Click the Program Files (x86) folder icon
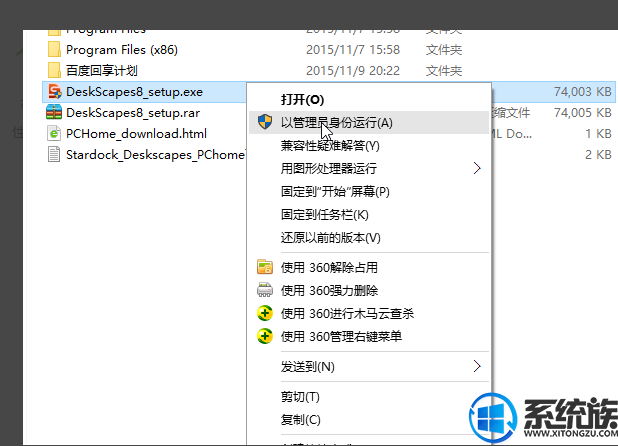The height and width of the screenshot is (446, 618). point(54,50)
